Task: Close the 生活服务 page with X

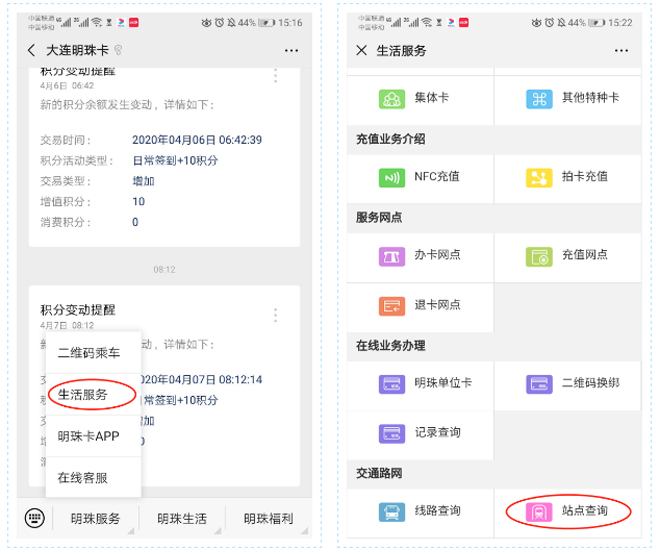Action: click(360, 50)
